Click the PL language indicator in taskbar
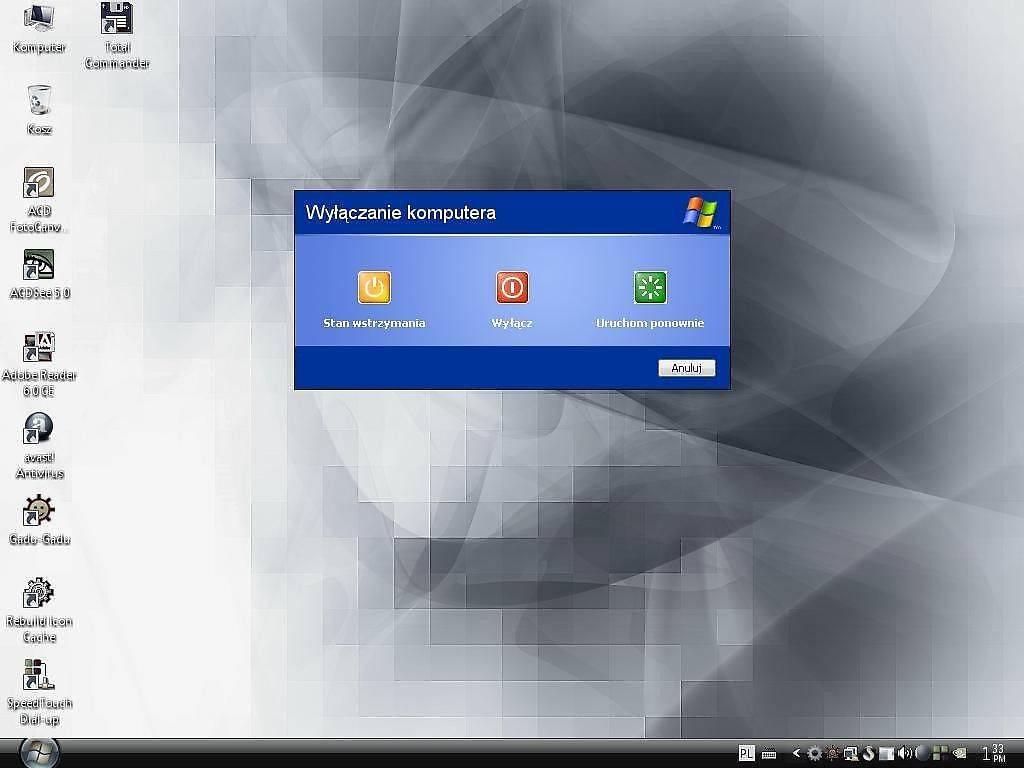The width and height of the screenshot is (1024, 768). [746, 753]
